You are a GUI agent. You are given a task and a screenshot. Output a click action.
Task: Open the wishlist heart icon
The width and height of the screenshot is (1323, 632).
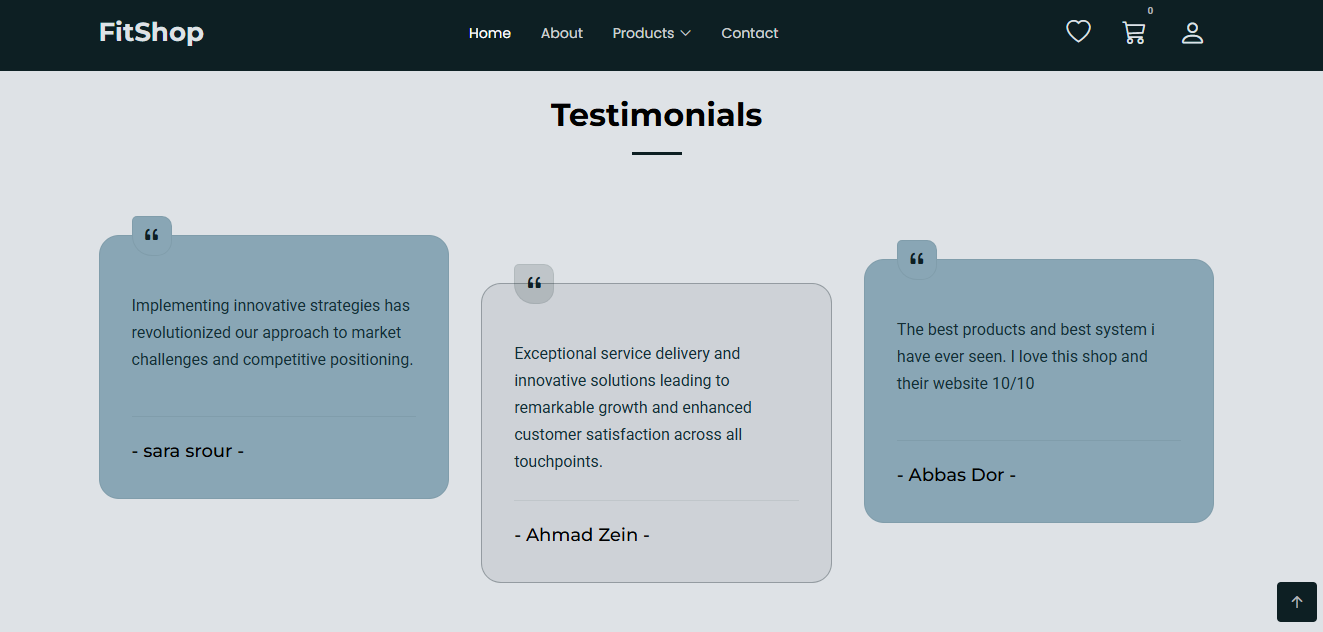coord(1078,32)
